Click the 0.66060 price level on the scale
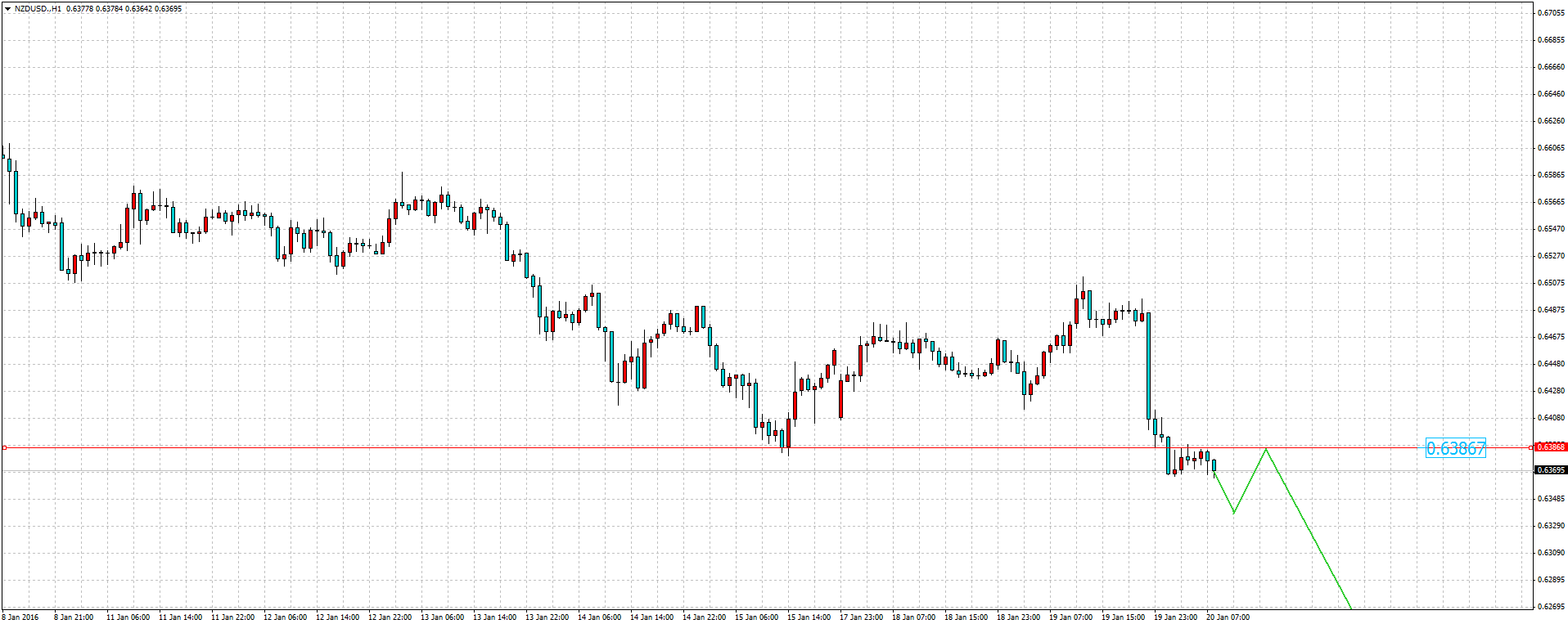 pos(1551,148)
